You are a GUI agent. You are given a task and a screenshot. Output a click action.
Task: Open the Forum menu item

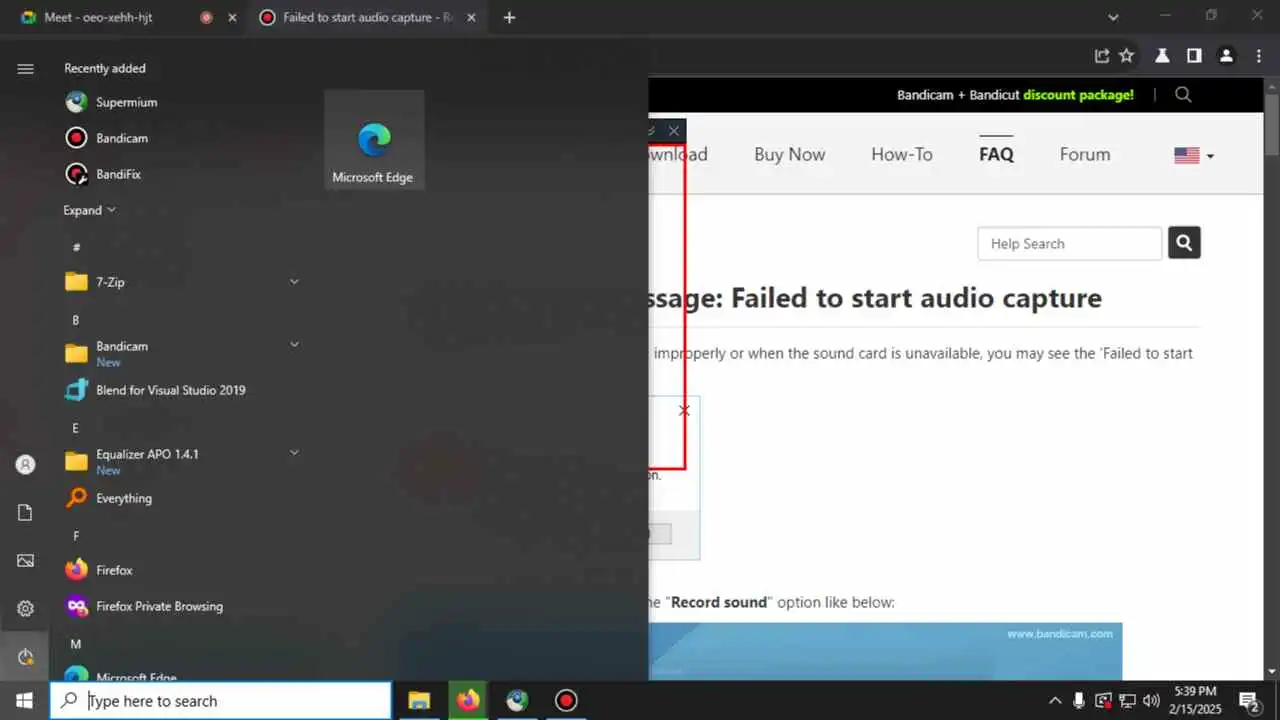pos(1085,154)
